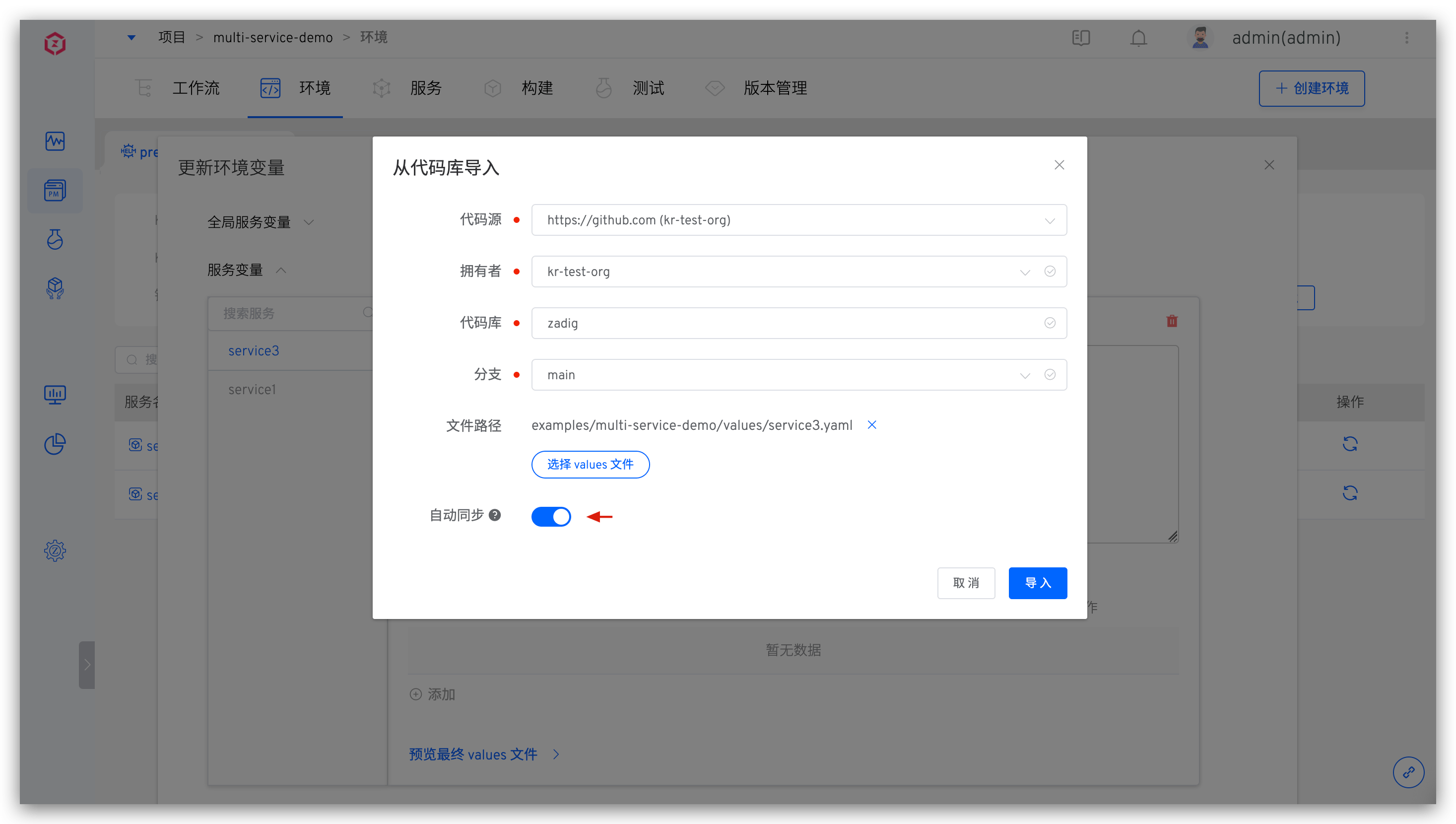This screenshot has width=1456, height=824.
Task: Select the project management sidebar icon
Action: [55, 191]
